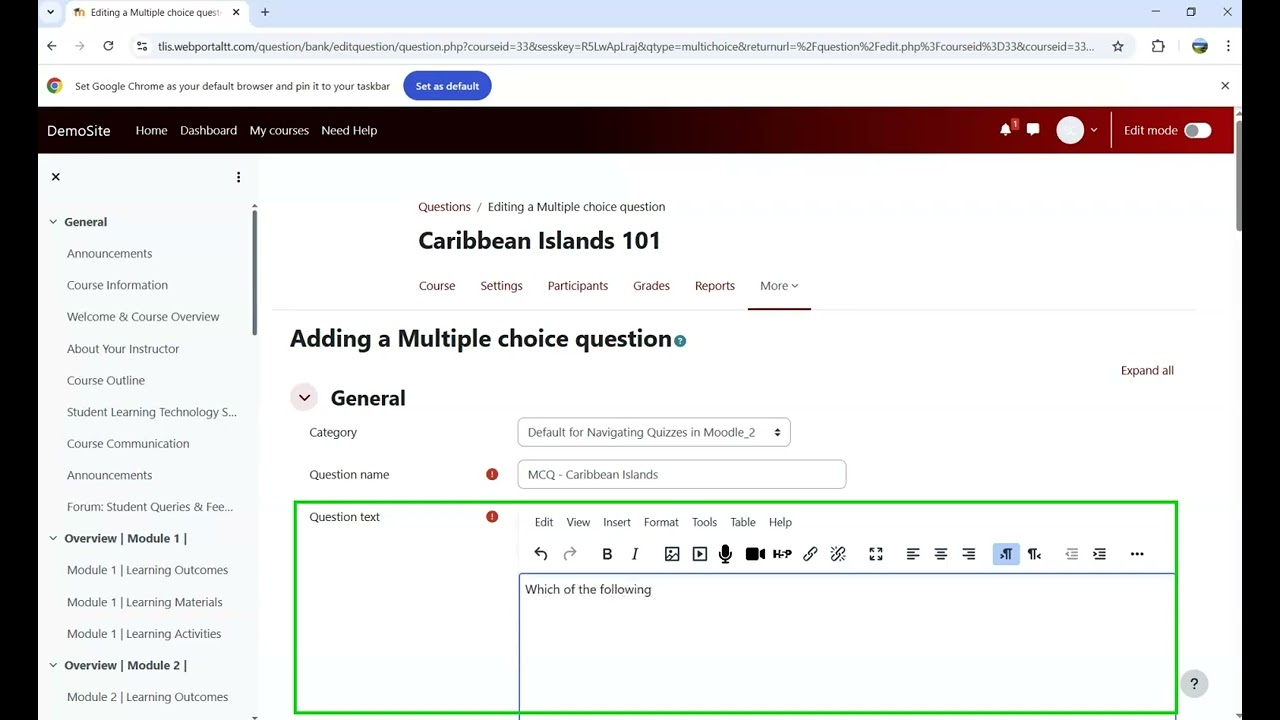Open Dashboard in the top navigation
1280x720 pixels.
pyautogui.click(x=208, y=130)
